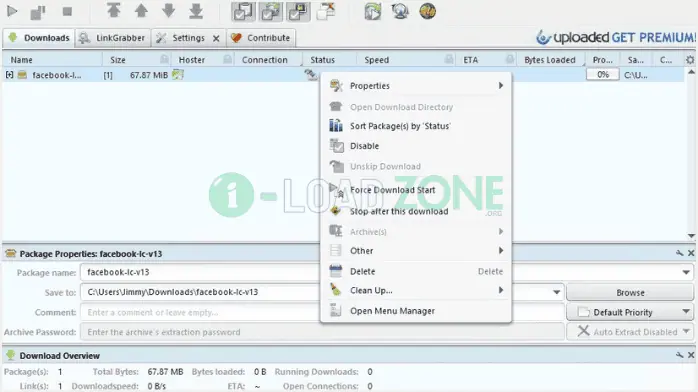698x392 pixels.
Task: Expand Properties submenu arrow
Action: point(501,85)
